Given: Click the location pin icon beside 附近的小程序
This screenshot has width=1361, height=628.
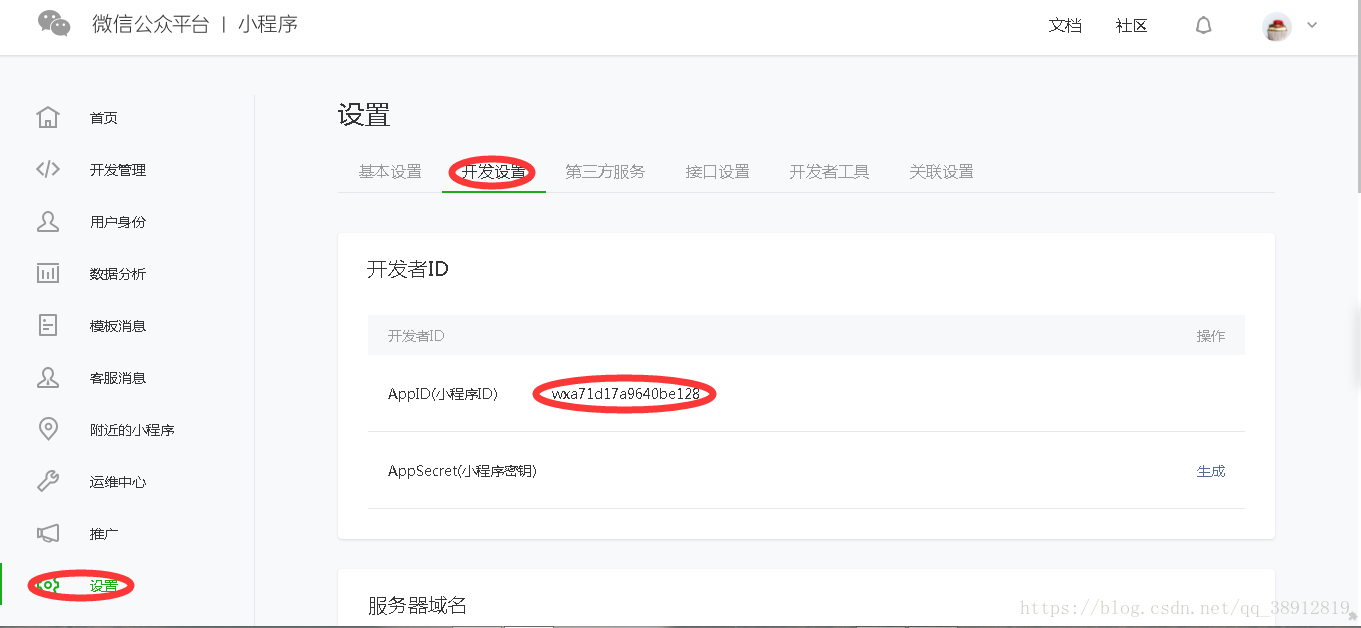Looking at the screenshot, I should [48, 429].
